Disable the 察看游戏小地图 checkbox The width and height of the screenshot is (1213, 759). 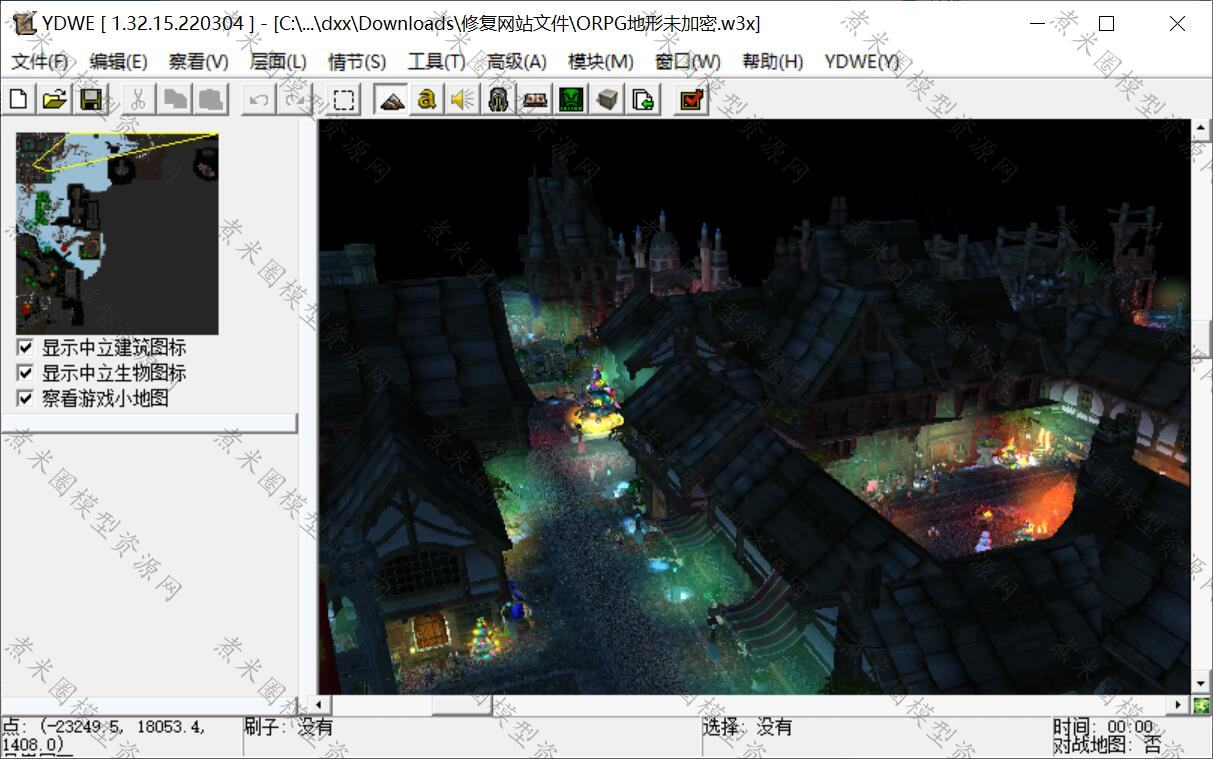coord(25,398)
